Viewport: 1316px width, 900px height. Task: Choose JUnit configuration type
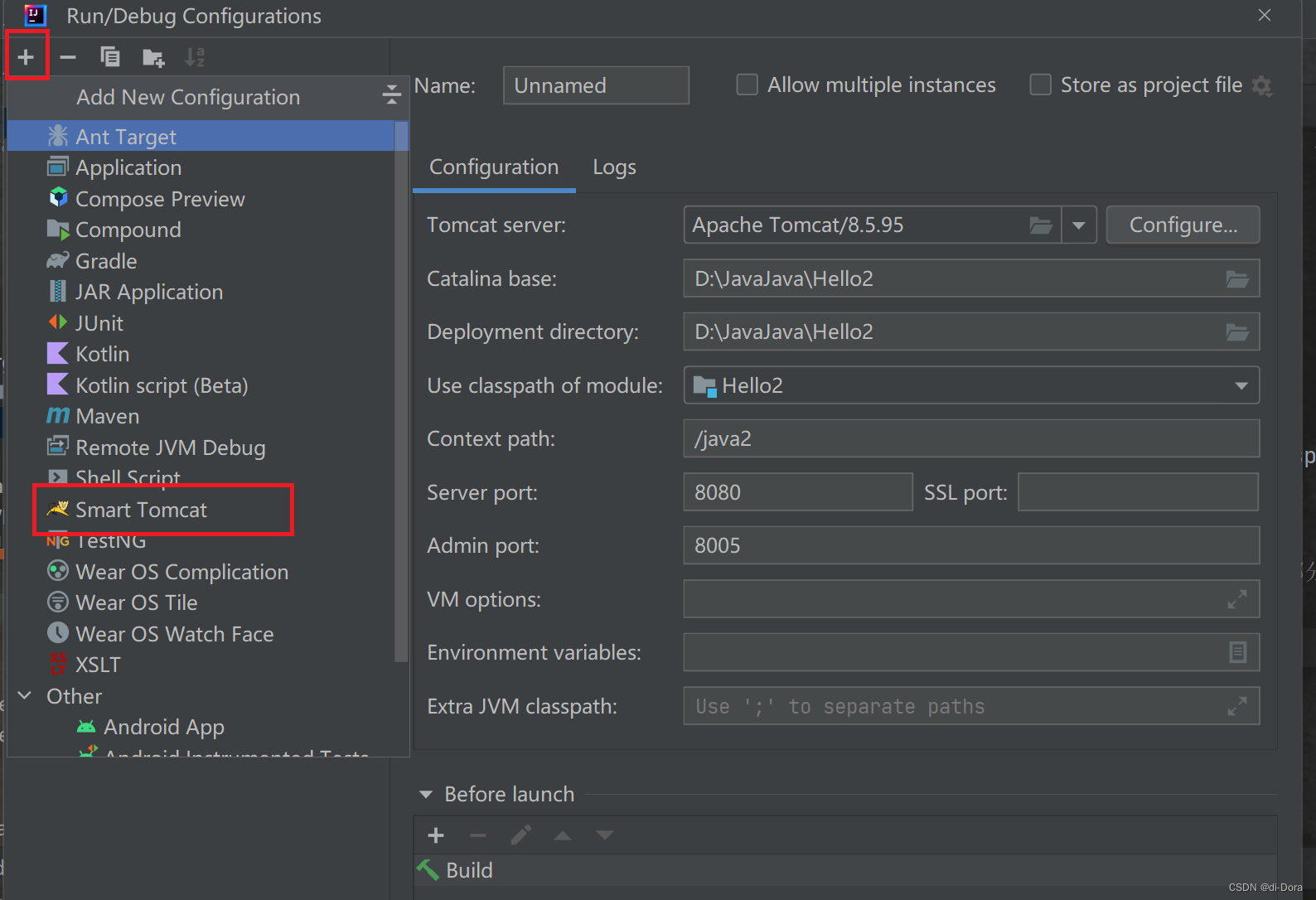click(201, 323)
